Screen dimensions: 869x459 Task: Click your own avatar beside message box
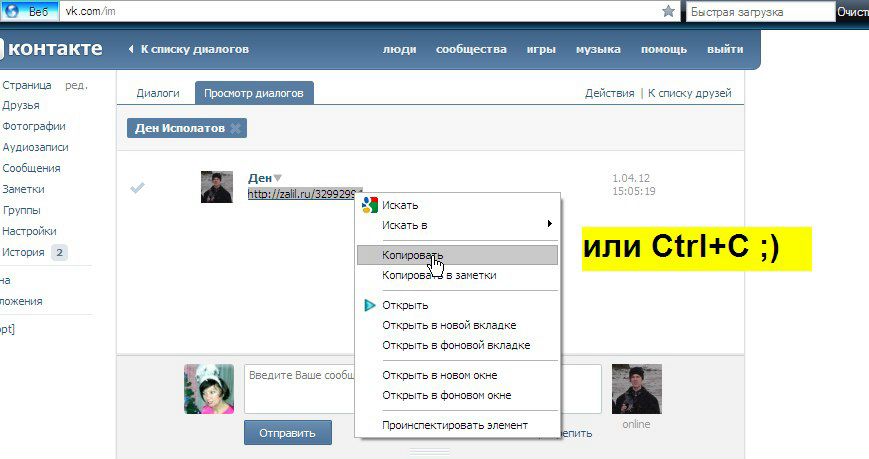[x=209, y=389]
